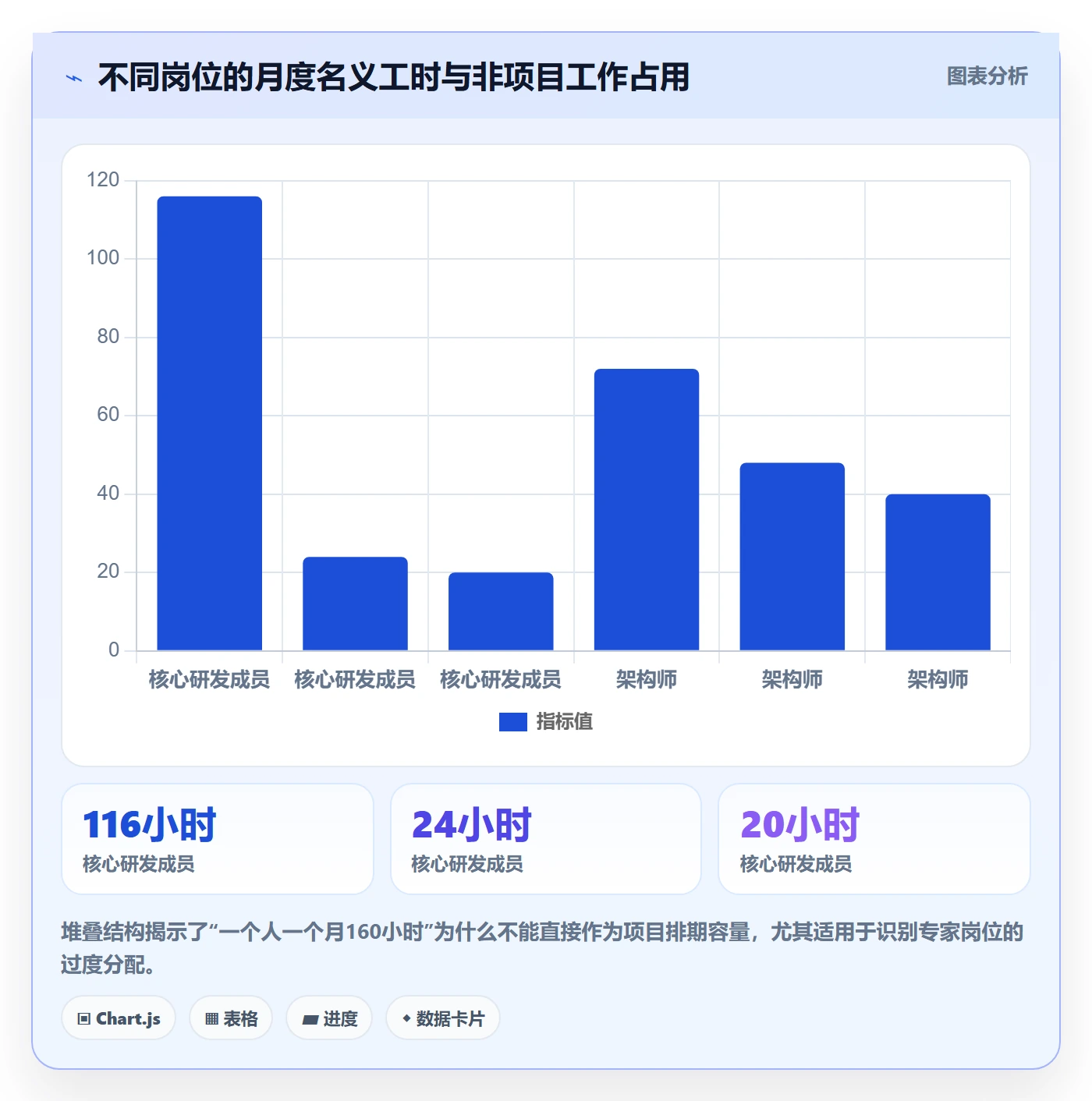The height and width of the screenshot is (1101, 1092).
Task: Click the diamond icon in the 数据卡片 tag
Action: point(406,1018)
